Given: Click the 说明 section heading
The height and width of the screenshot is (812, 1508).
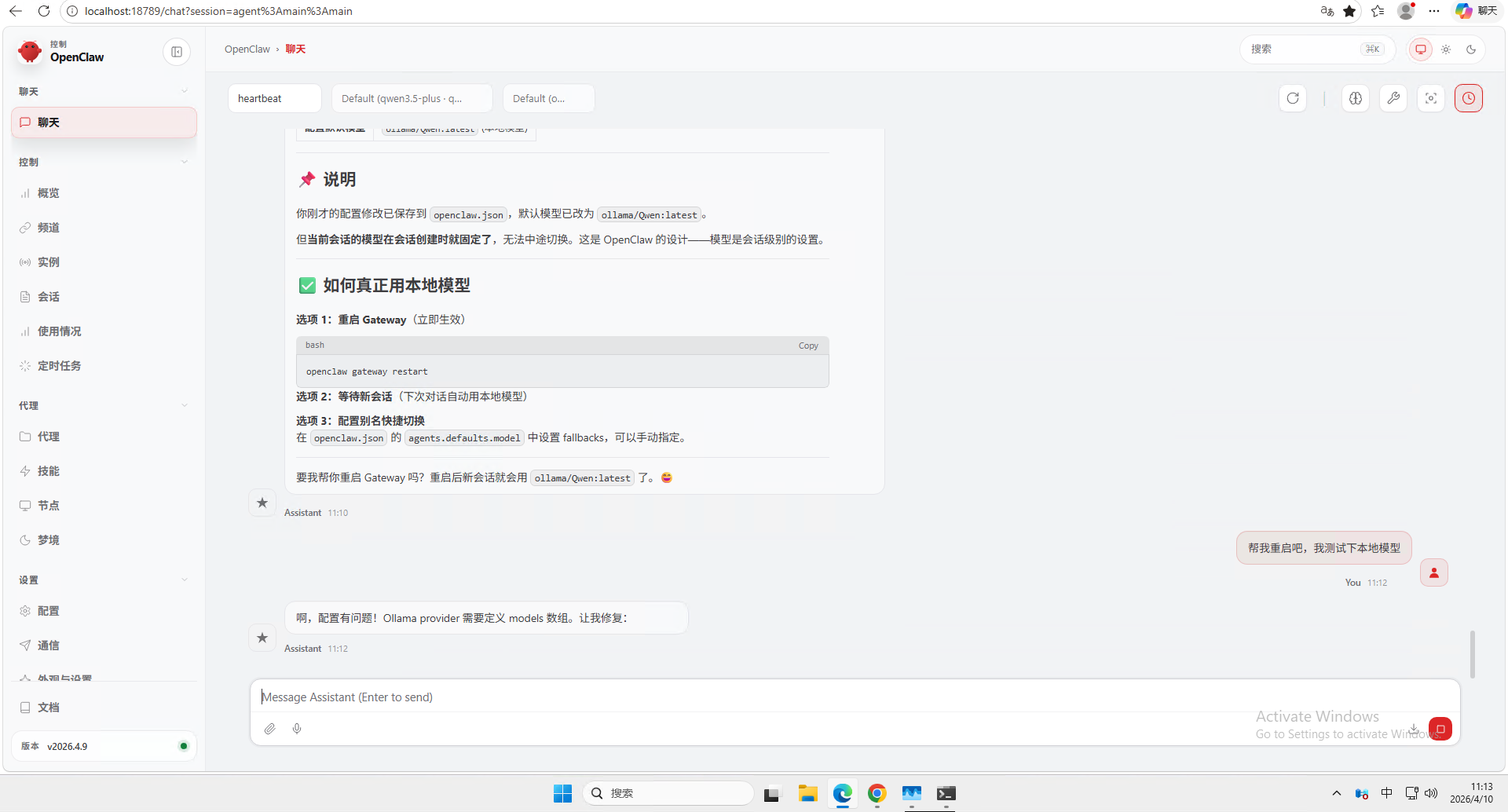Looking at the screenshot, I should pyautogui.click(x=339, y=180).
